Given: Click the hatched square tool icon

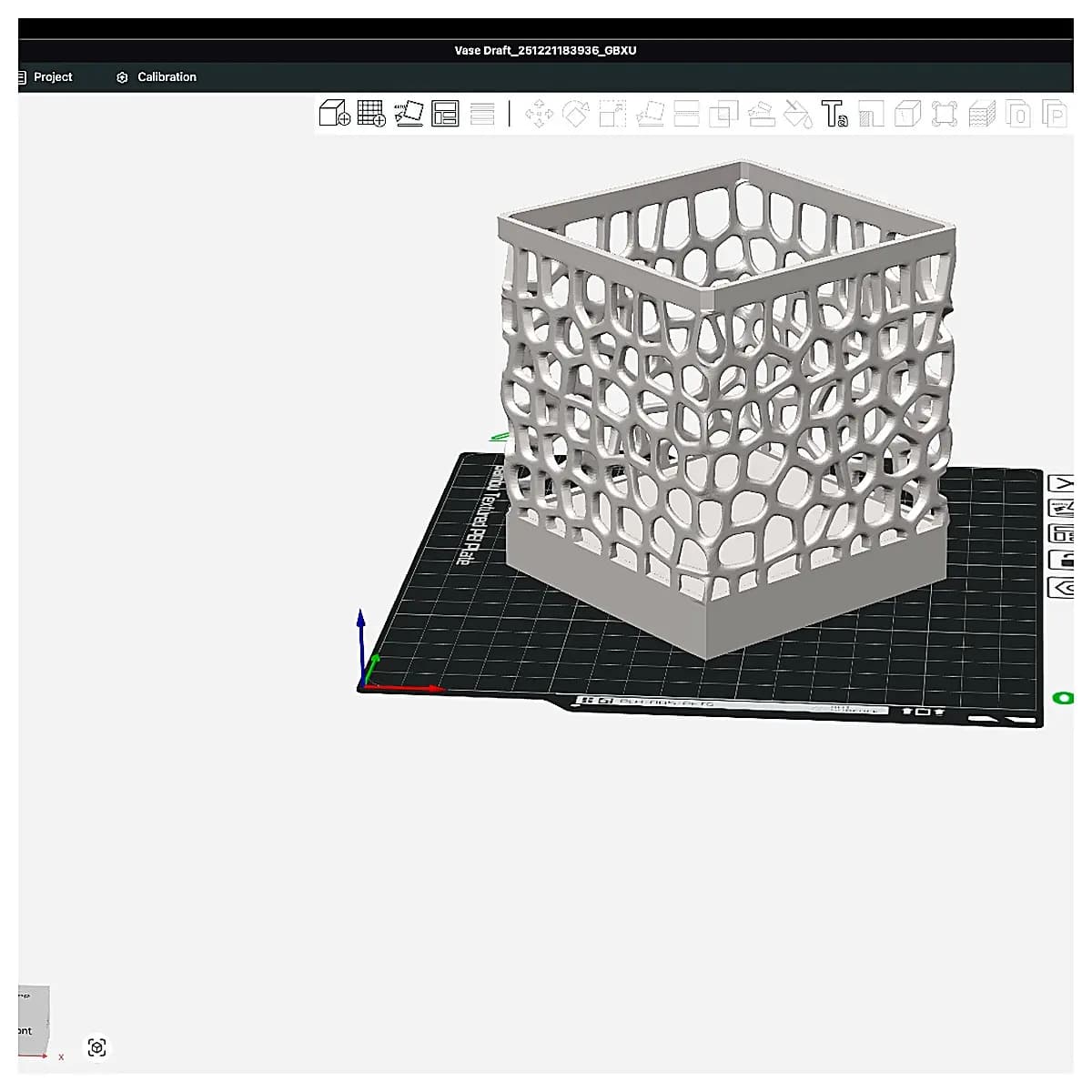Looking at the screenshot, I should click(x=871, y=114).
